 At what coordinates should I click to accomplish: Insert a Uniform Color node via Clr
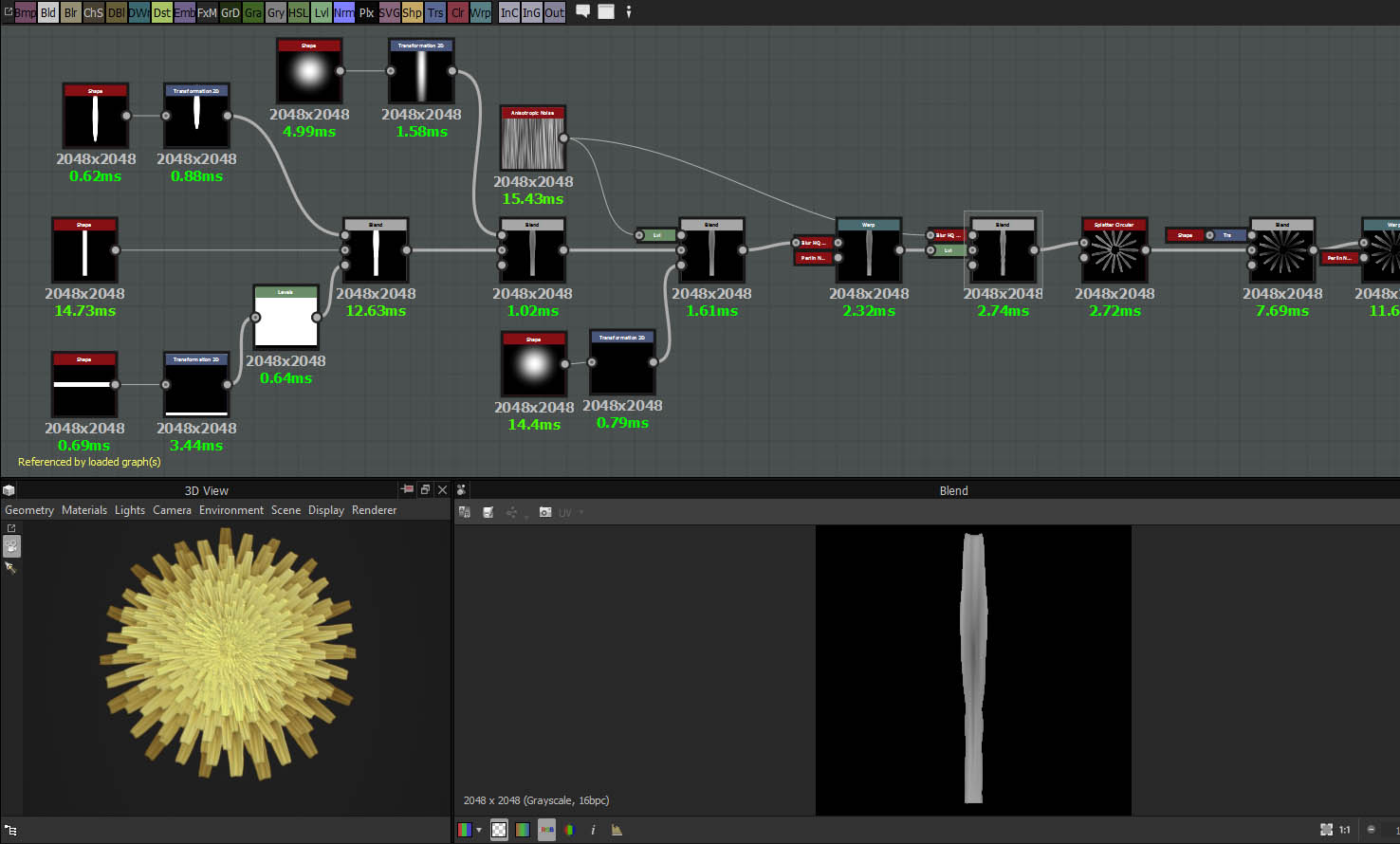point(457,12)
